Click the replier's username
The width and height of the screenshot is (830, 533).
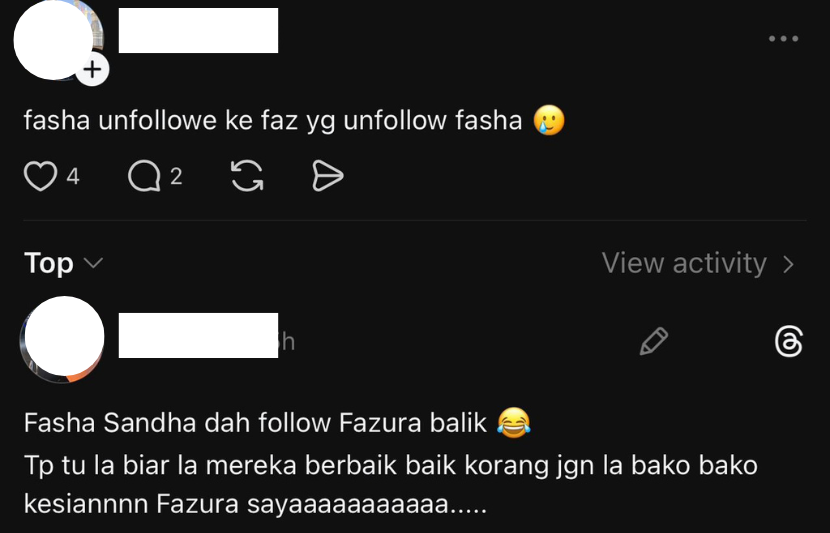pos(199,335)
